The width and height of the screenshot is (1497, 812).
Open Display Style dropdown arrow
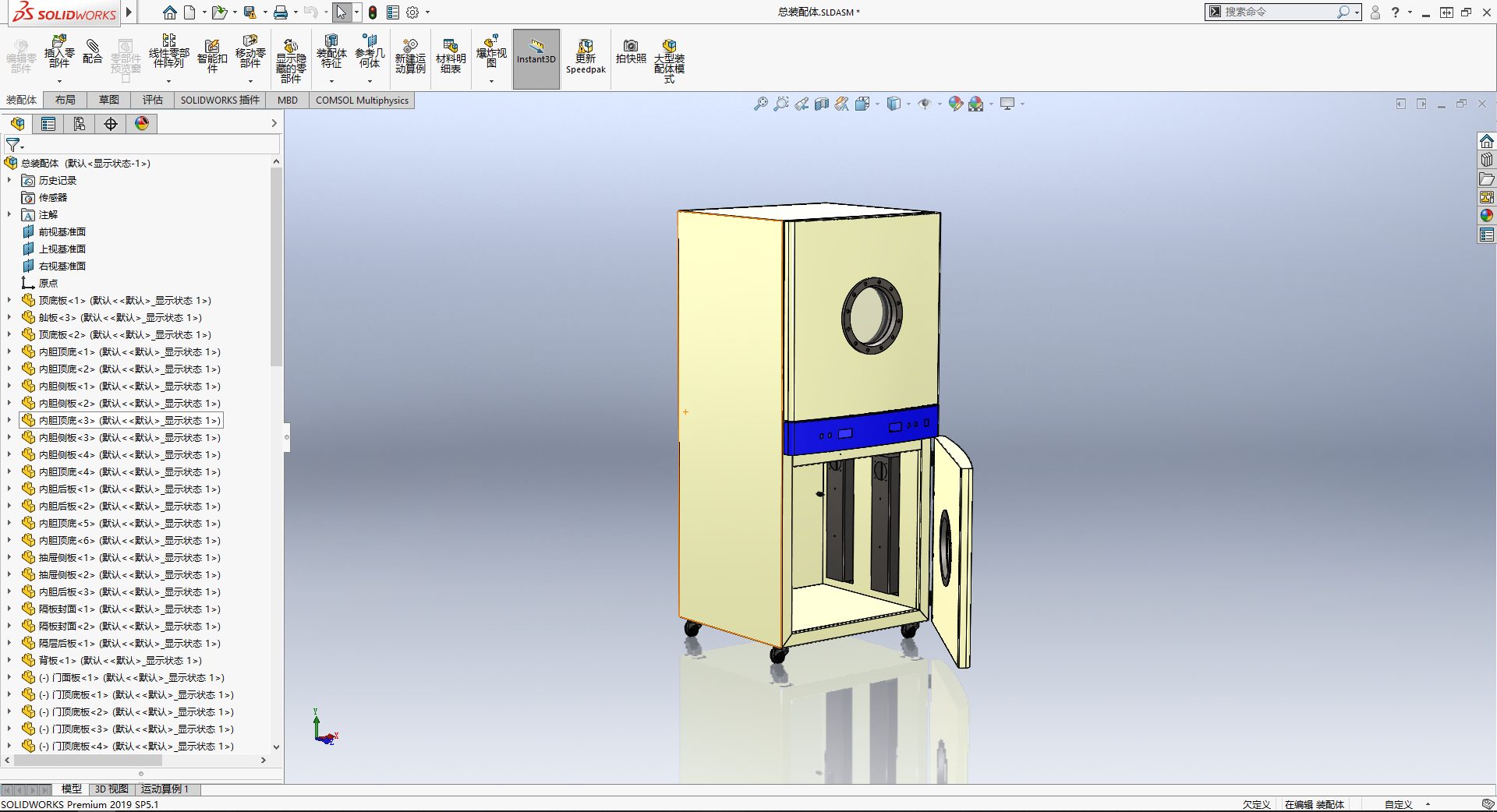tap(909, 104)
